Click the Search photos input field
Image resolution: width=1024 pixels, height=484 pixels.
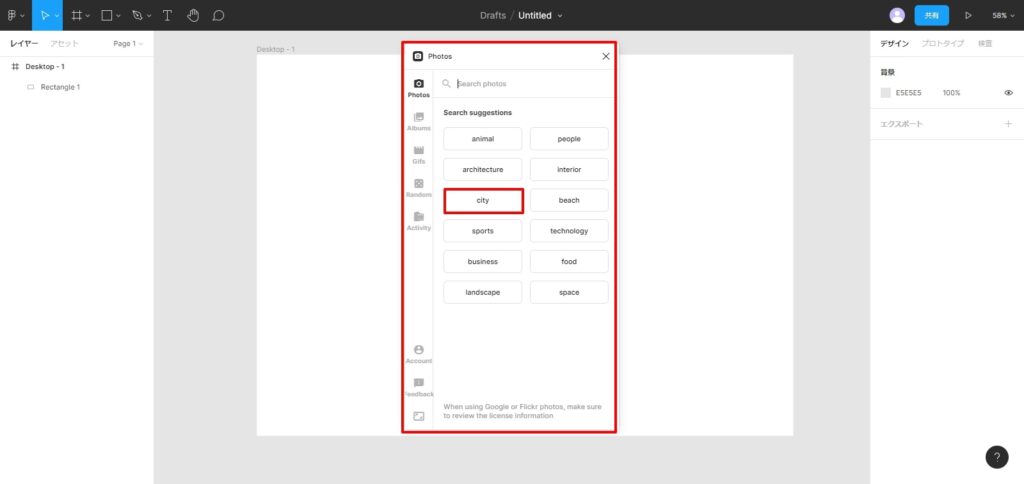coord(530,84)
